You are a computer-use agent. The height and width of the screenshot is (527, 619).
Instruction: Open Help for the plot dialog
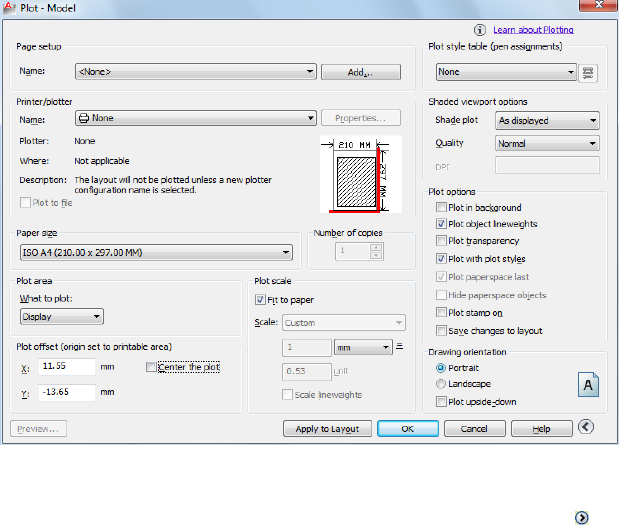[x=542, y=429]
